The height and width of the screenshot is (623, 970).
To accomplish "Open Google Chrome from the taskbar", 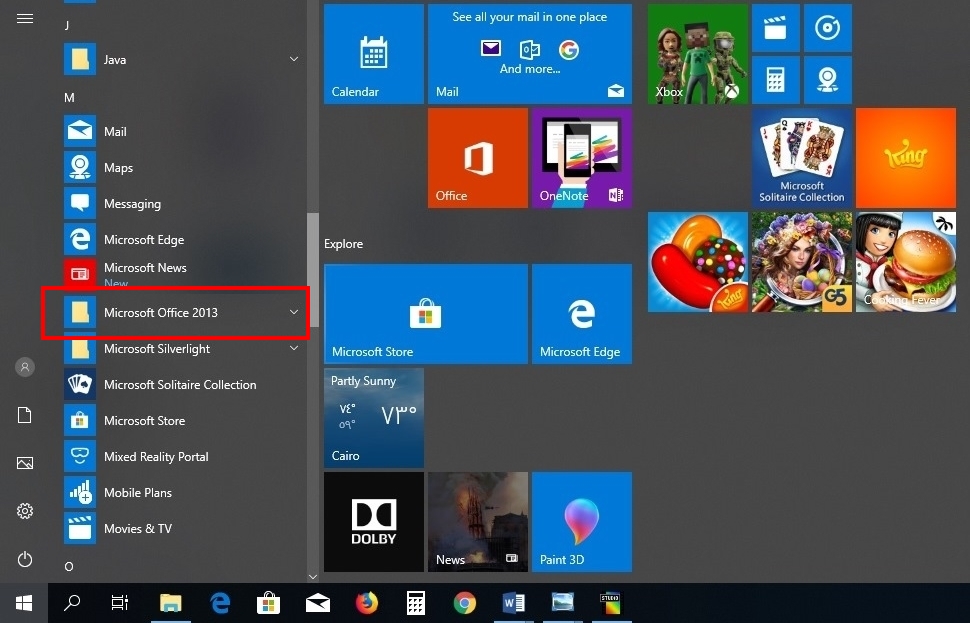I will (465, 603).
